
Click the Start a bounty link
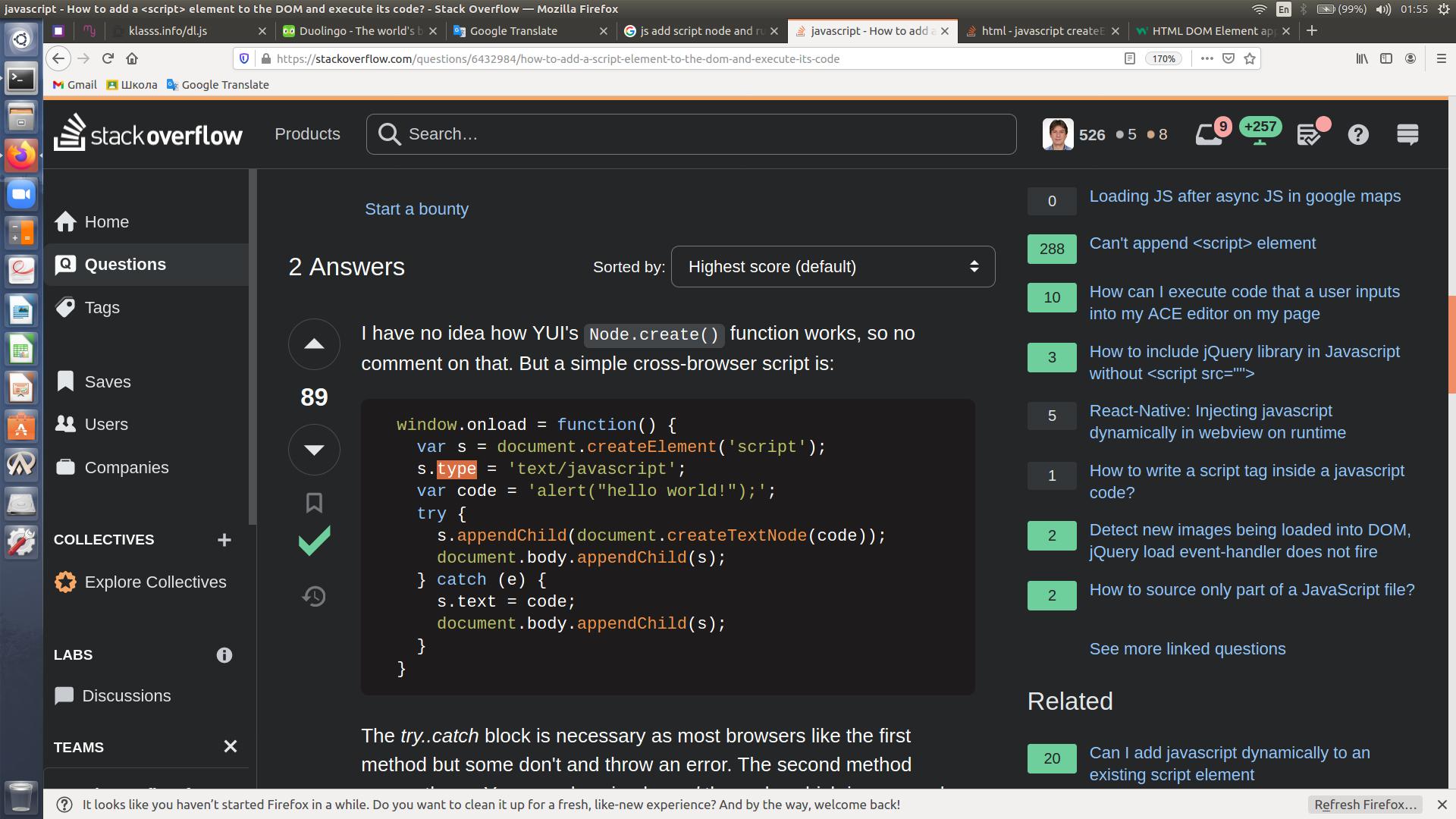416,209
